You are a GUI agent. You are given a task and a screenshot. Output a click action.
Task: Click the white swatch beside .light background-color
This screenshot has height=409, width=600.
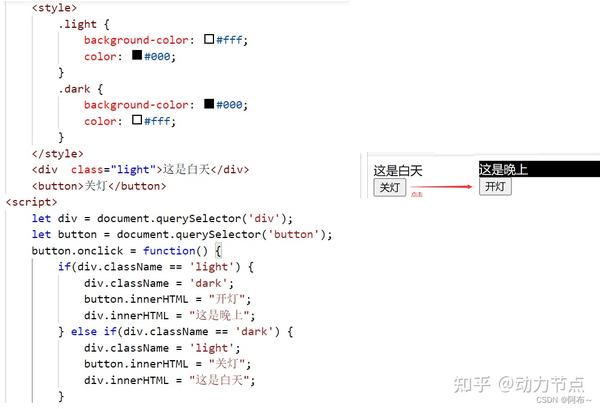[x=209, y=39]
